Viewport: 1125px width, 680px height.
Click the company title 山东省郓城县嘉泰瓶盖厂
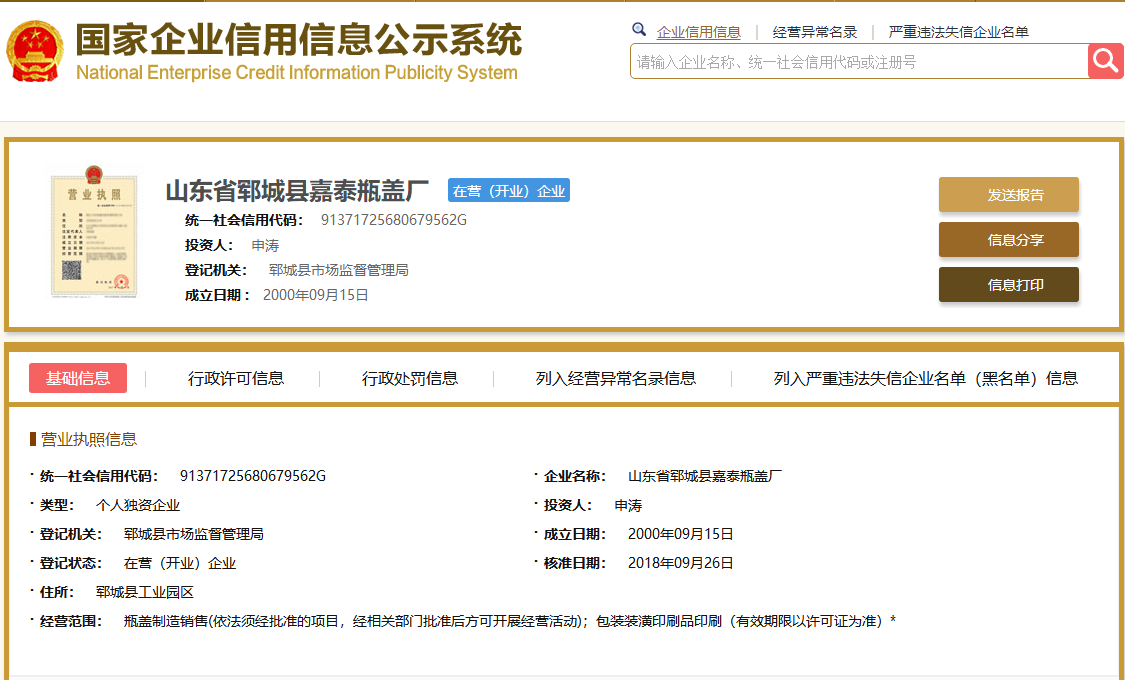point(296,191)
